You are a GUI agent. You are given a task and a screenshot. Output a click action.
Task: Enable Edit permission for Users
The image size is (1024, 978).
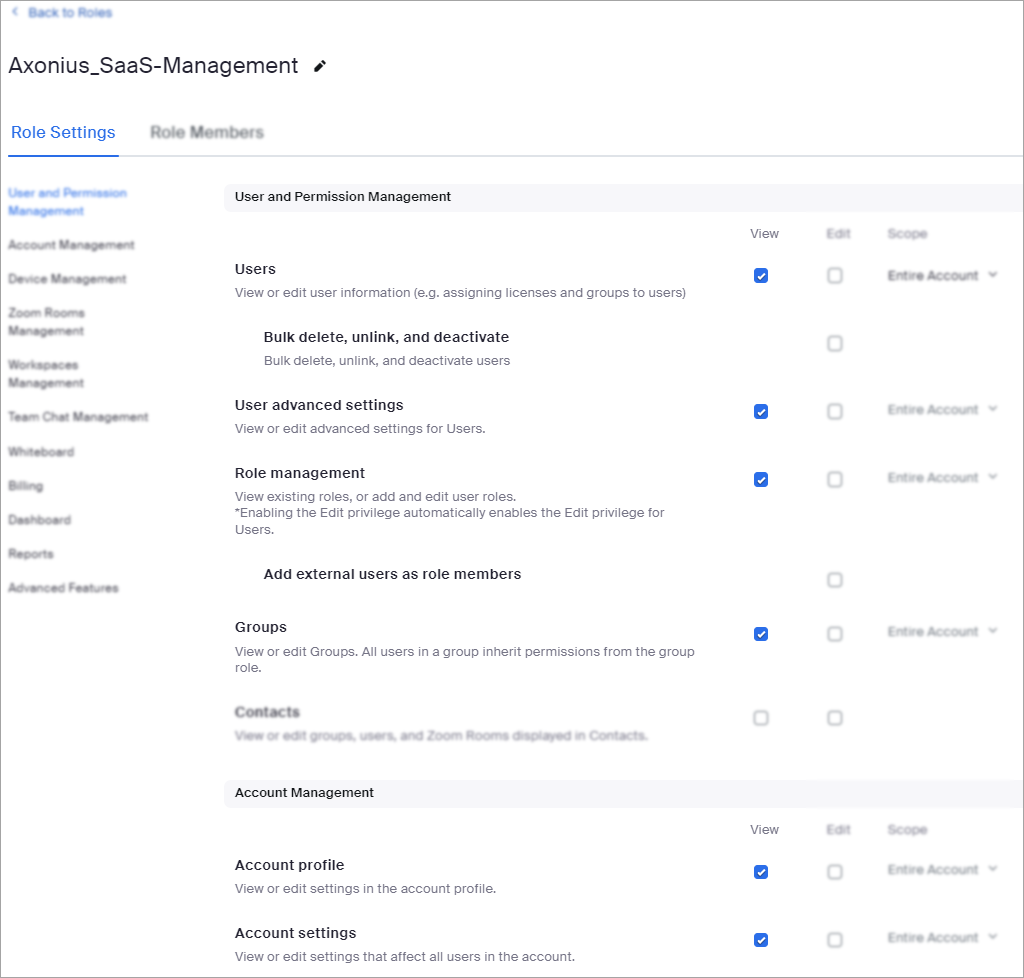coord(835,276)
